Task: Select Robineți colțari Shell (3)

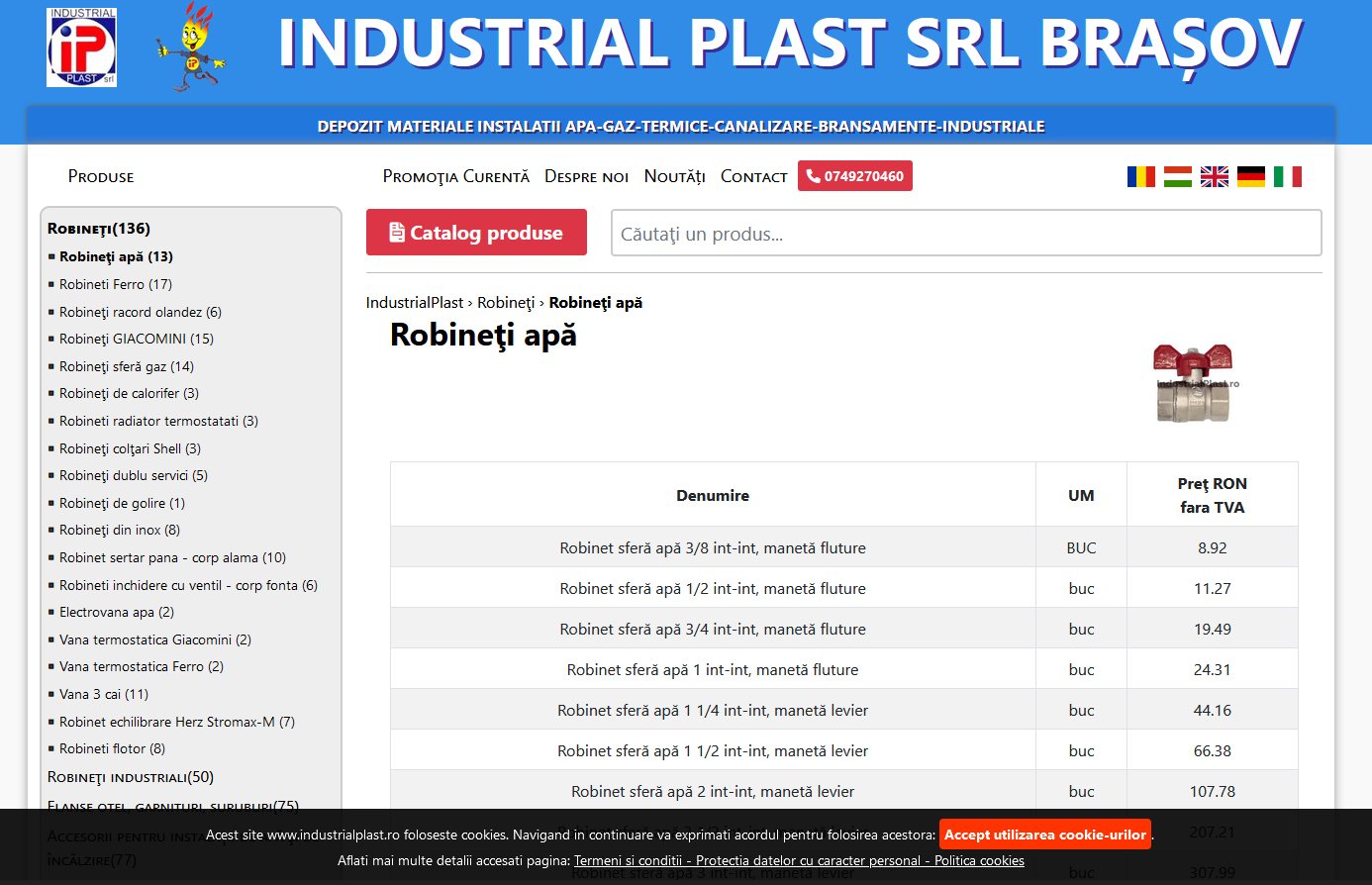Action: (x=130, y=448)
